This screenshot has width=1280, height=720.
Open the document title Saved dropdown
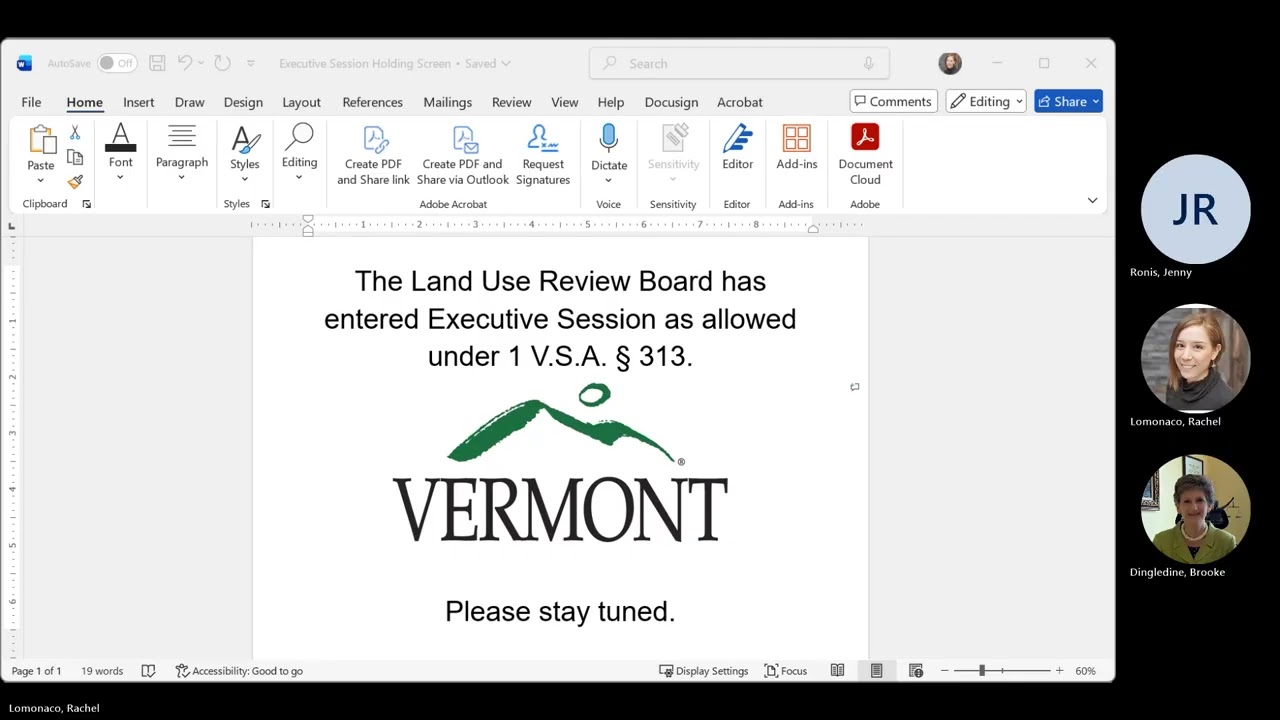coord(506,63)
